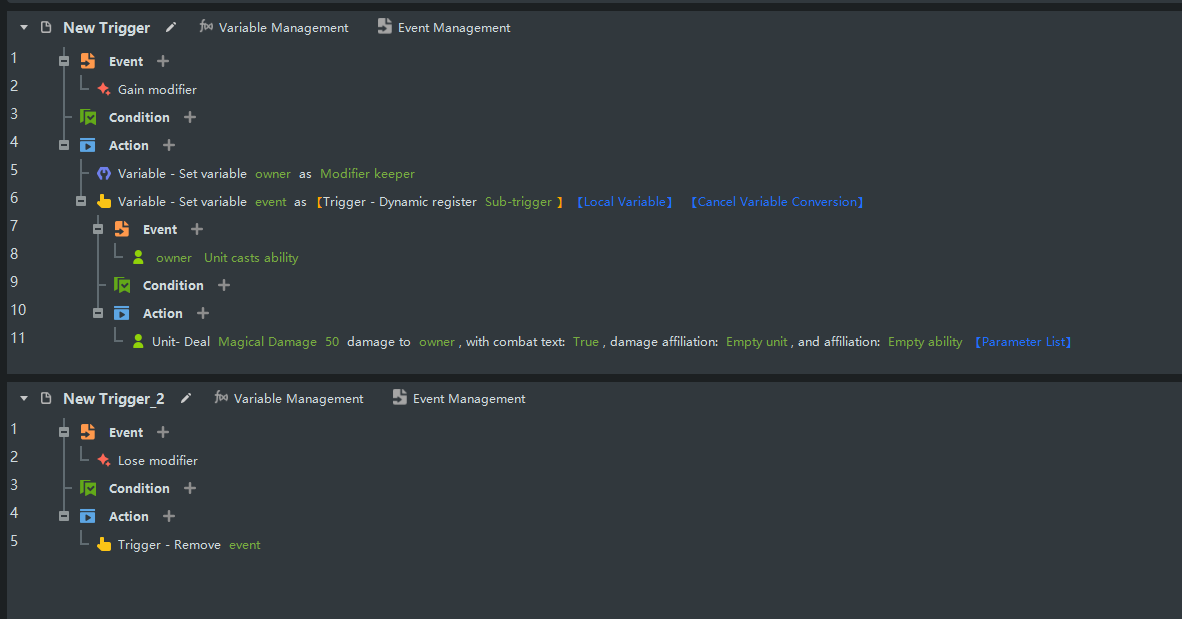This screenshot has width=1182, height=619.
Task: Add an action in New Trigger
Action: (169, 145)
